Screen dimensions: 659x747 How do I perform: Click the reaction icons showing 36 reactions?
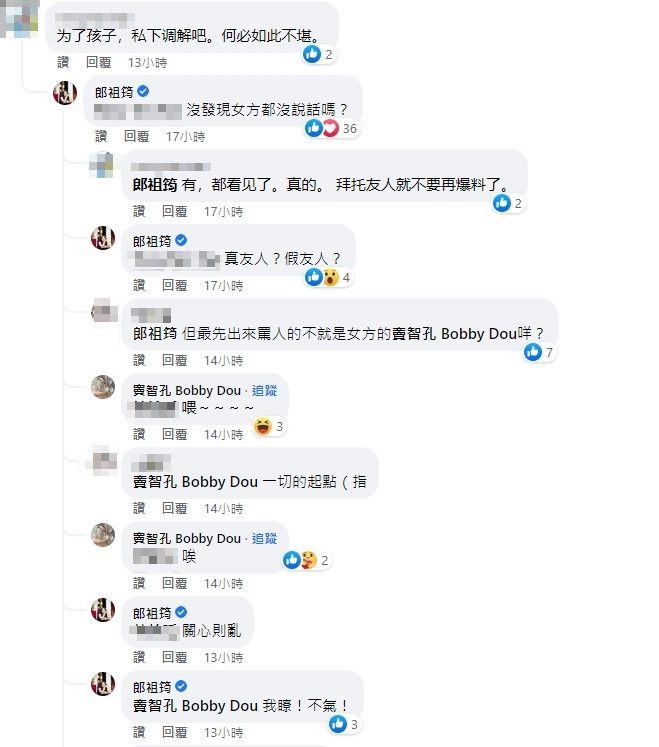331,128
